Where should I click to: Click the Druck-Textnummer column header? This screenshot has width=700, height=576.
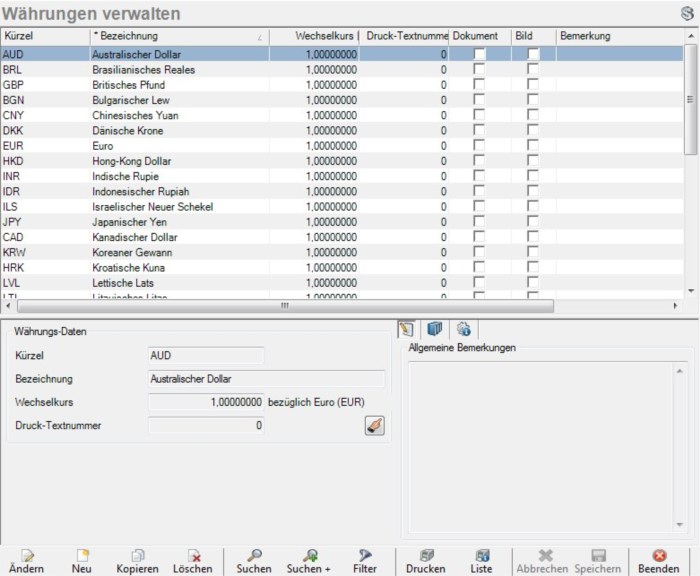pos(404,36)
